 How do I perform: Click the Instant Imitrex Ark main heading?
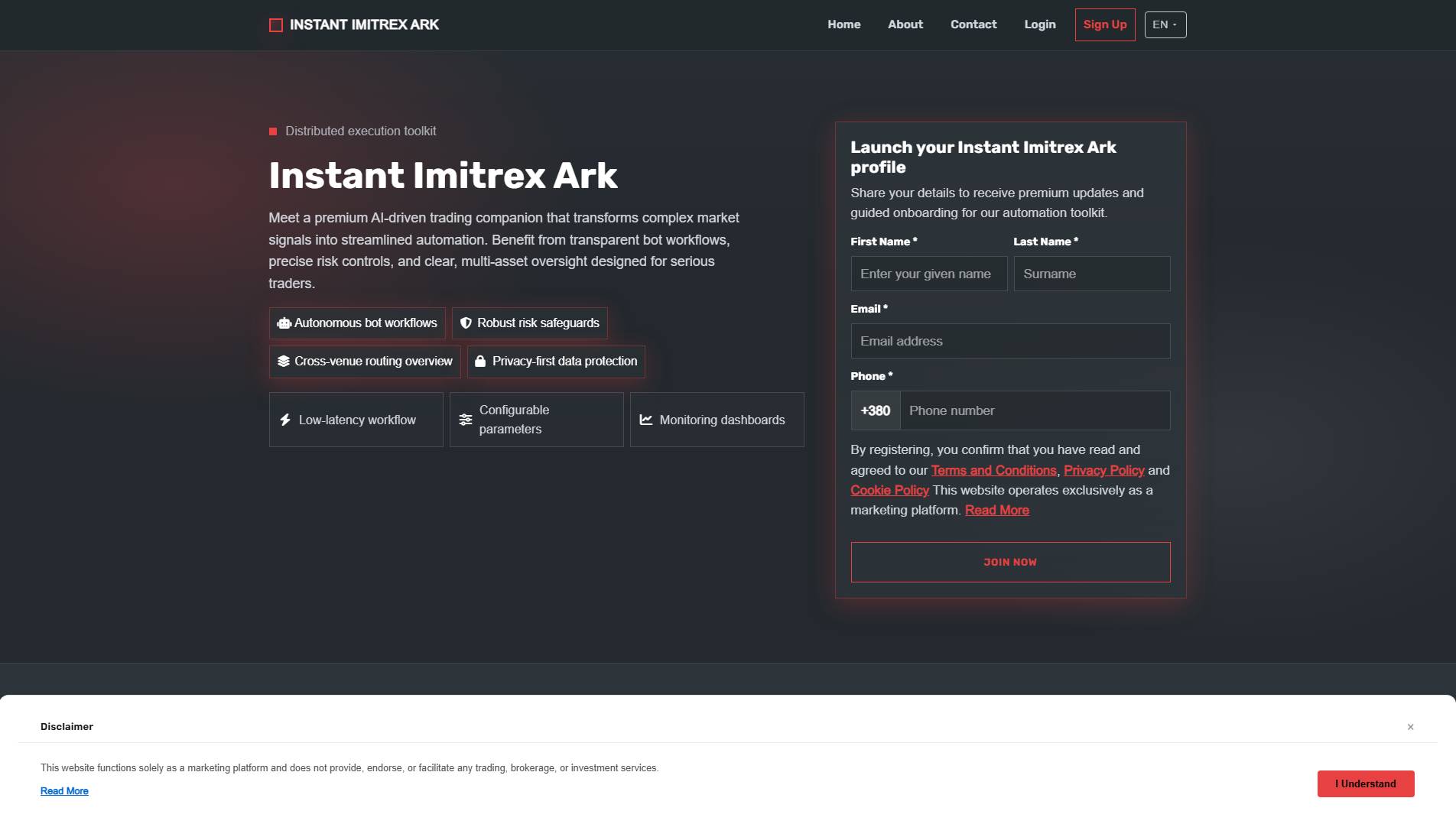(x=443, y=176)
